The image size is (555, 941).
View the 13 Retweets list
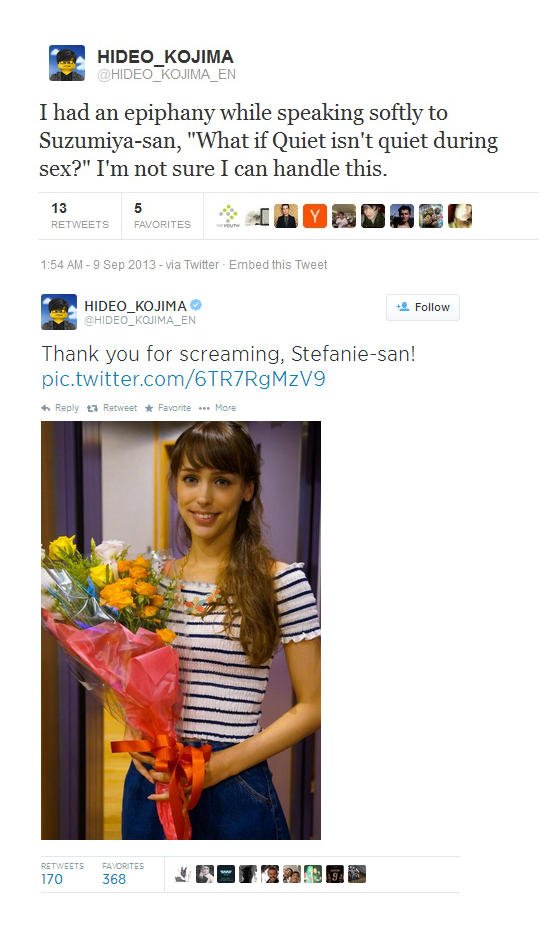pyautogui.click(x=80, y=216)
